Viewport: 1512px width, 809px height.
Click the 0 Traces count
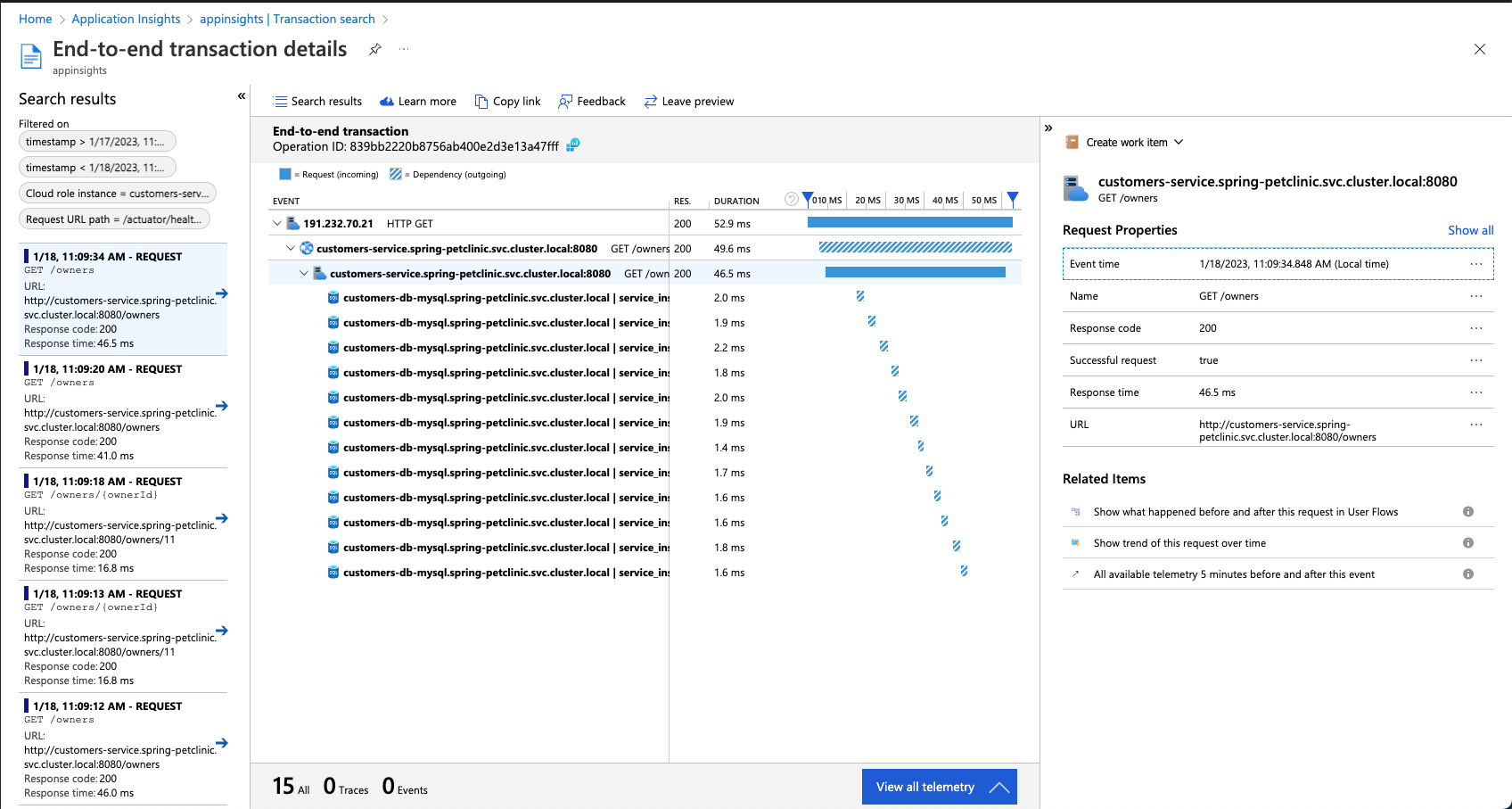coord(346,786)
